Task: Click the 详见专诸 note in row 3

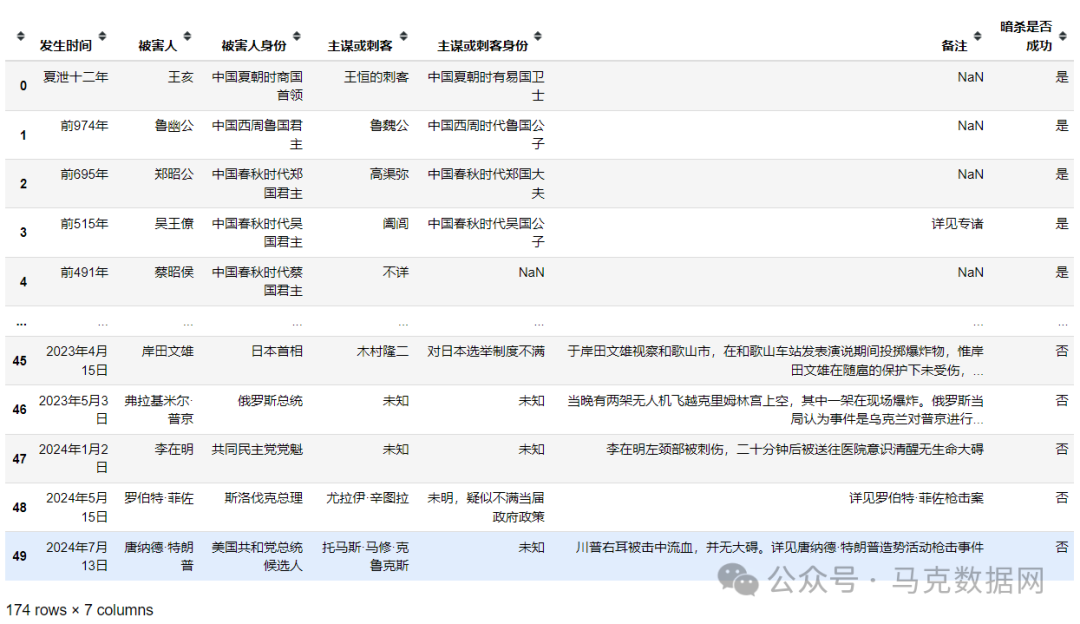Action: pos(958,223)
